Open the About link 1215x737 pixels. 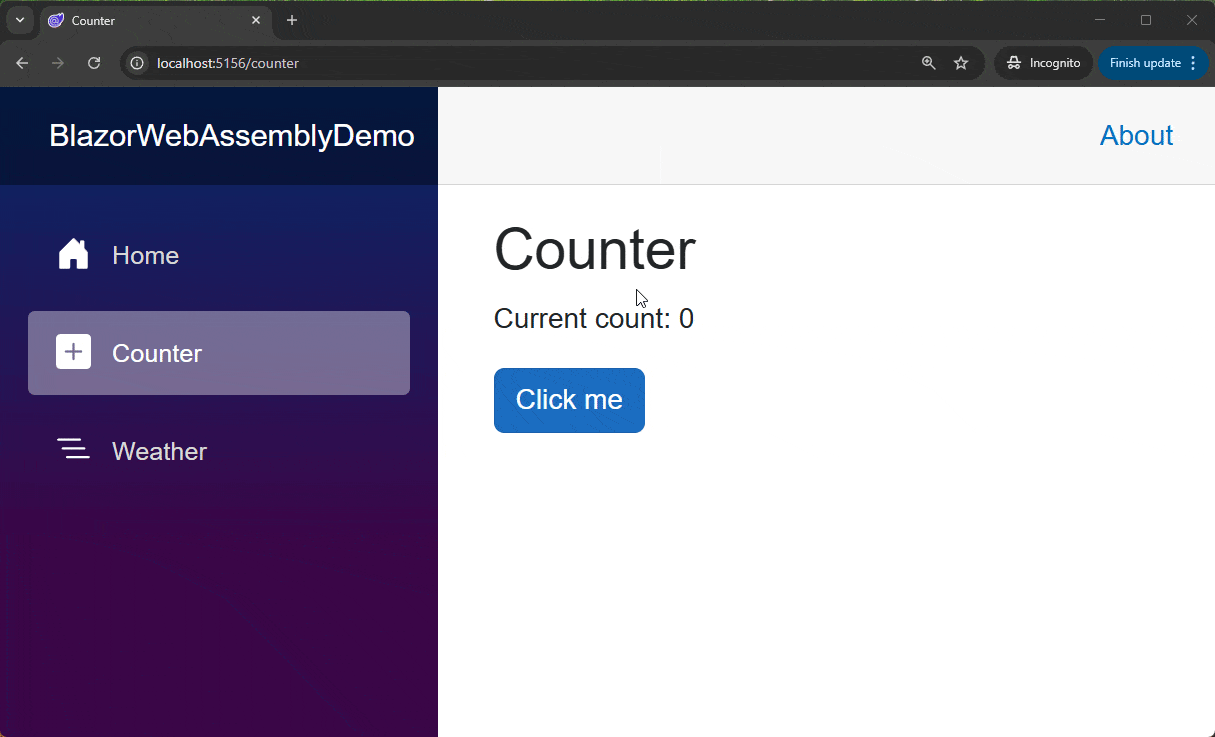[x=1136, y=135]
